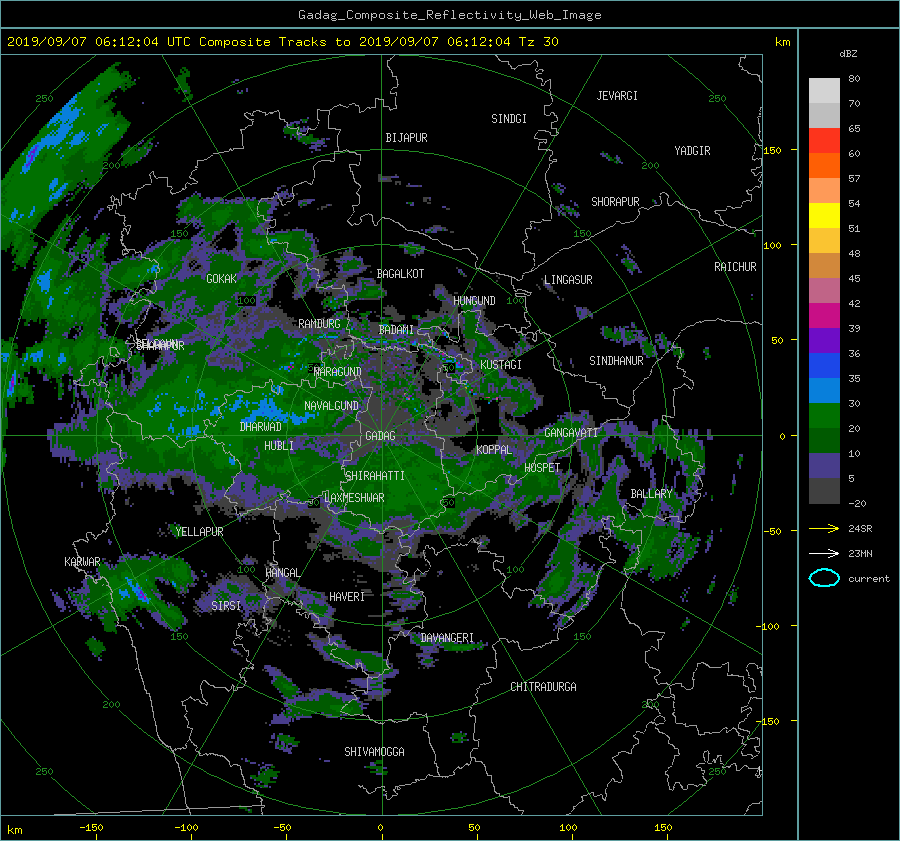Click the YADGIR city label

(x=692, y=151)
